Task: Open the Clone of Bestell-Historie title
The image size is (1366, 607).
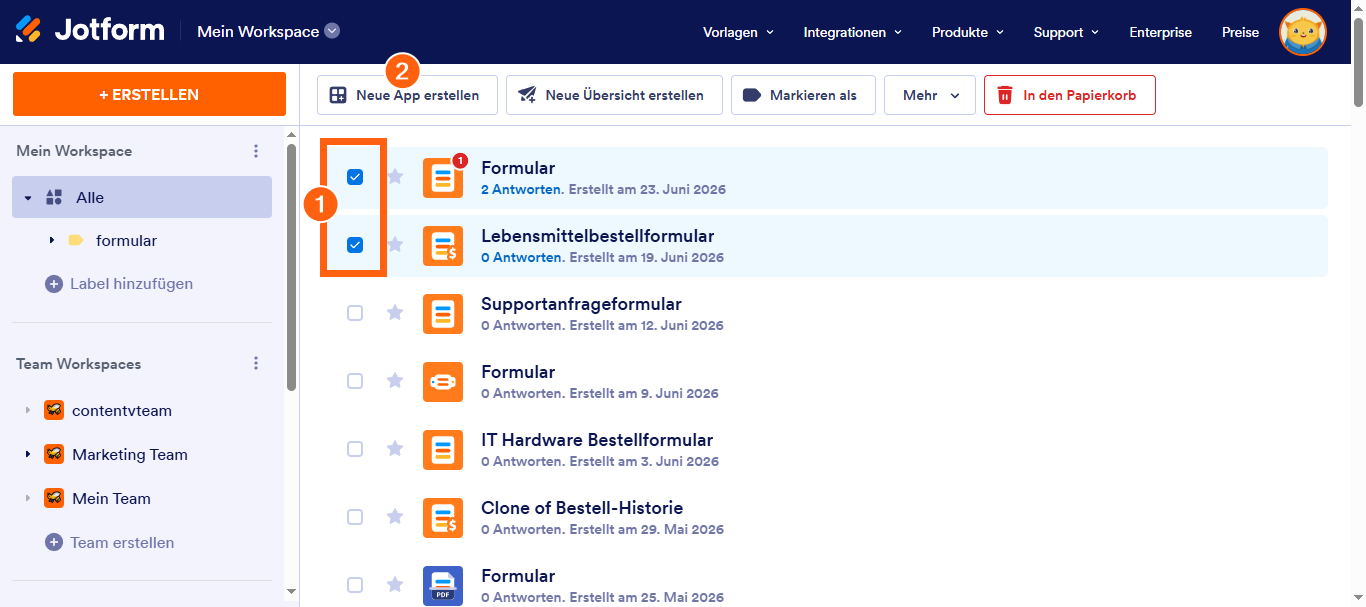Action: 582,508
